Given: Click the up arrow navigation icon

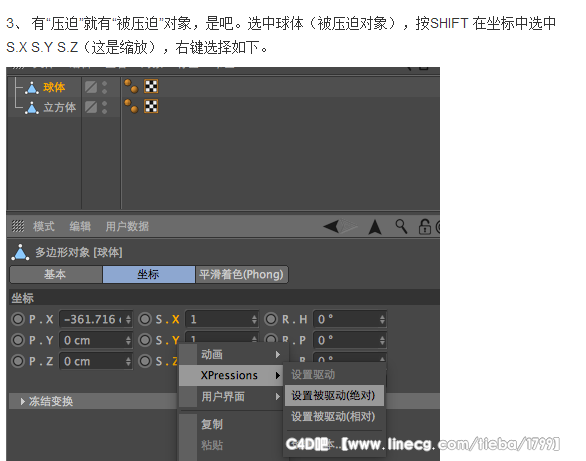Looking at the screenshot, I should coord(375,226).
